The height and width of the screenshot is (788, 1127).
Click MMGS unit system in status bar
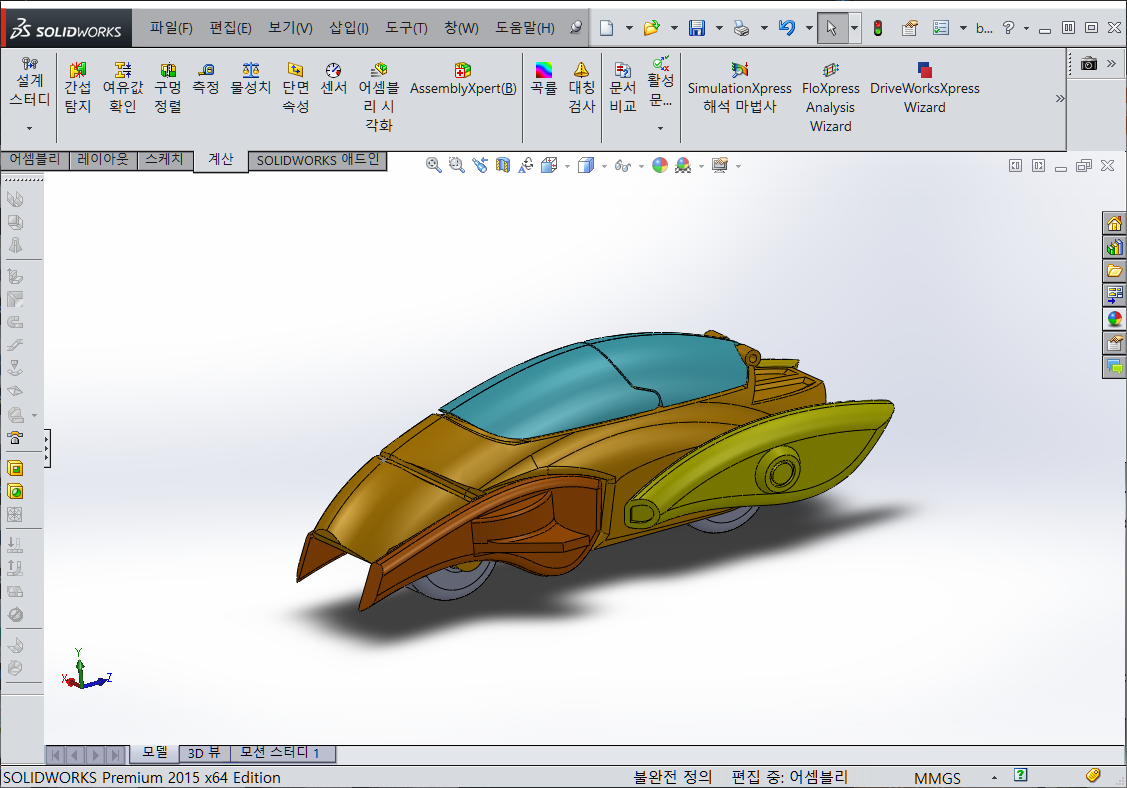coord(937,778)
